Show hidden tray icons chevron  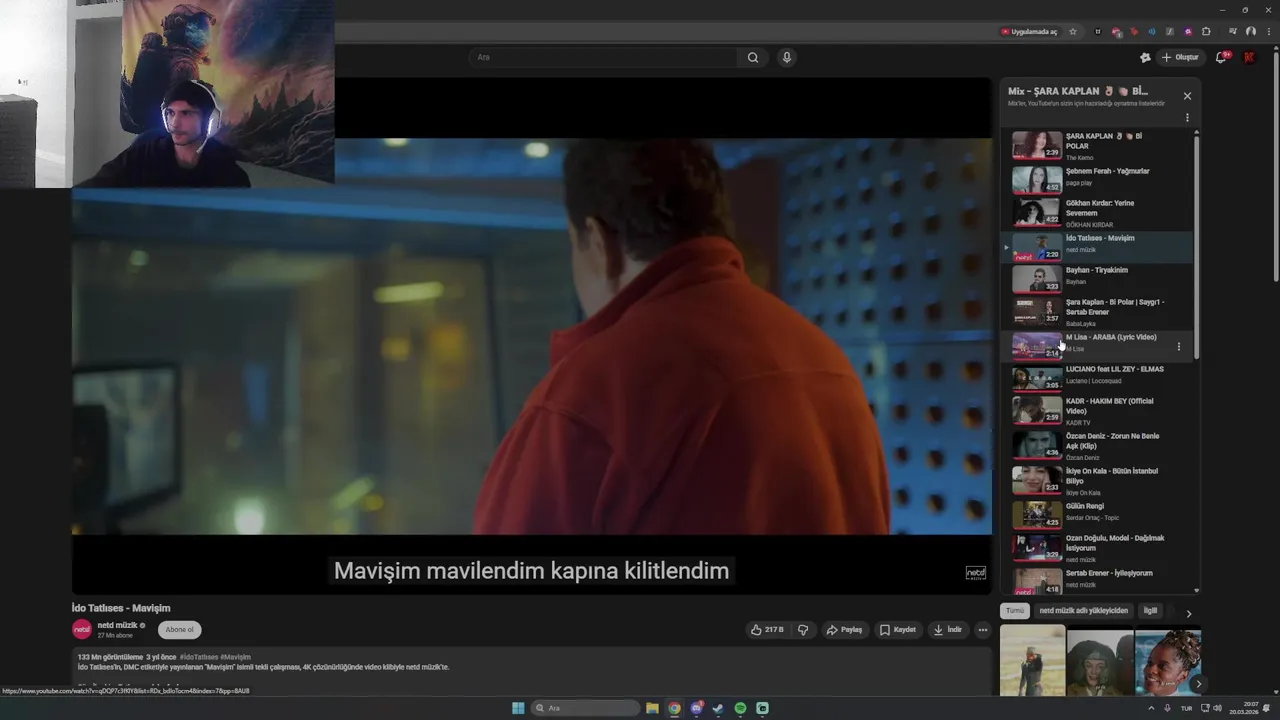coord(1151,708)
